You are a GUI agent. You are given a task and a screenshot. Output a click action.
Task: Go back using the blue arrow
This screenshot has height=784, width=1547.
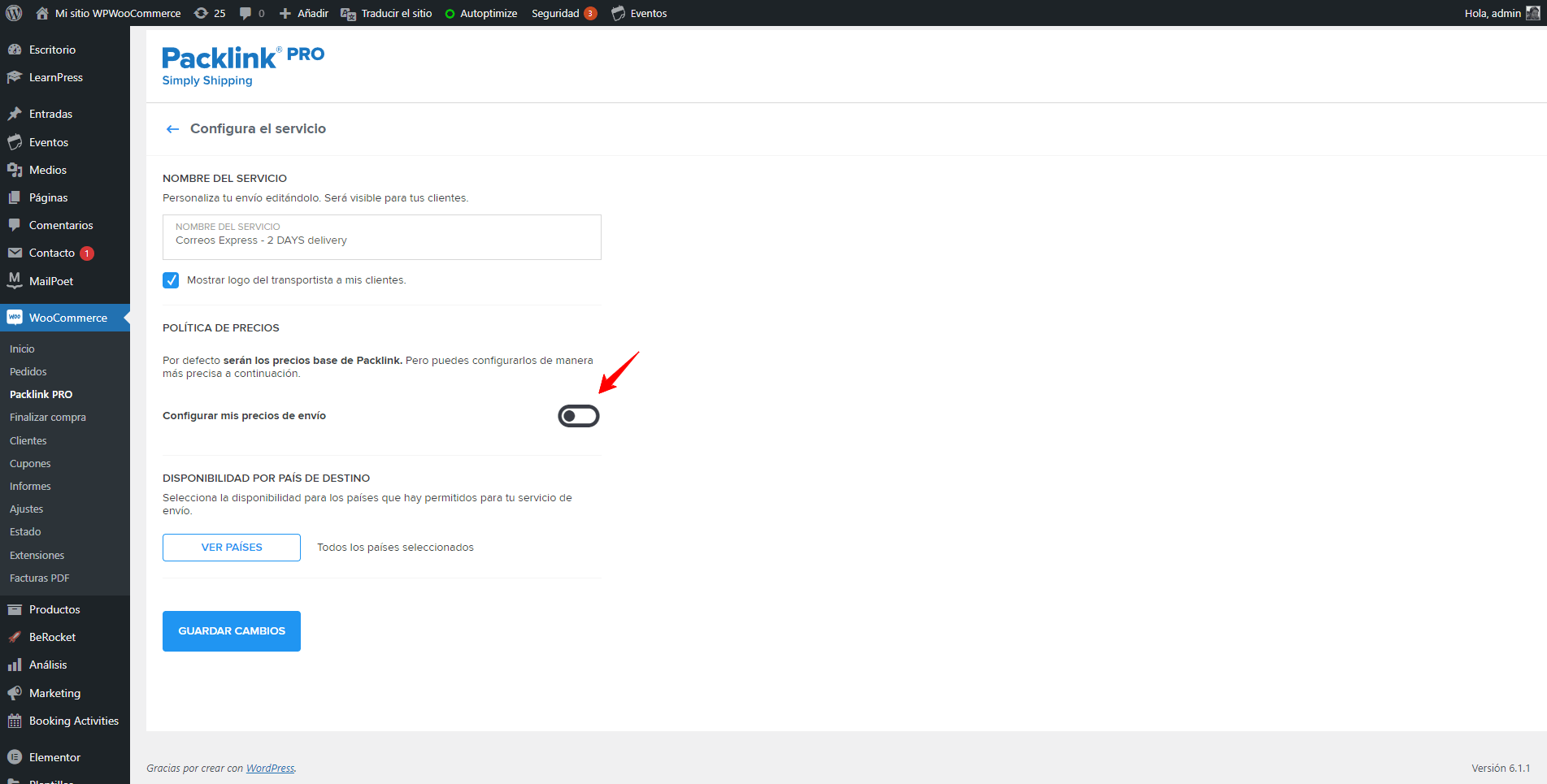pyautogui.click(x=172, y=129)
